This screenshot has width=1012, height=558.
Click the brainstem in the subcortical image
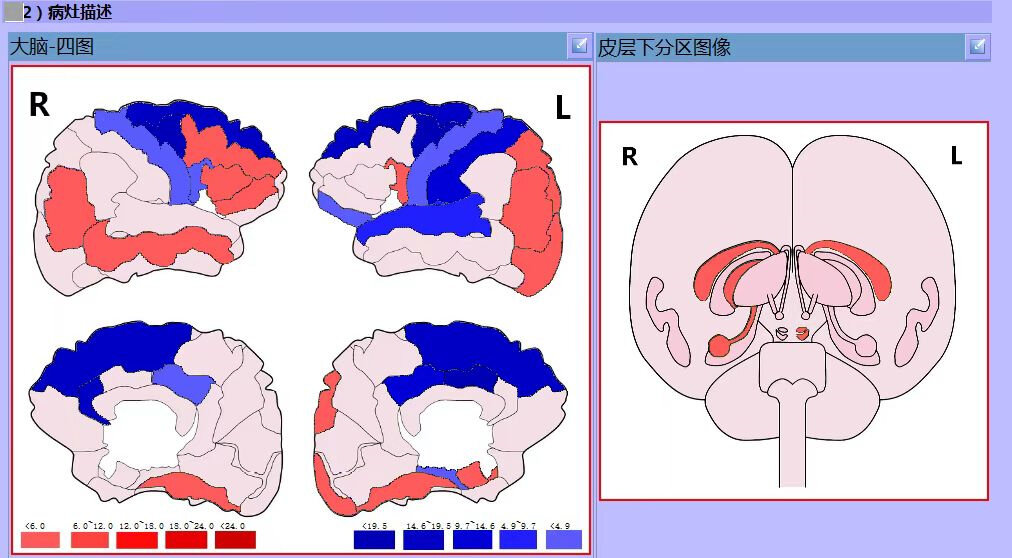[792, 420]
